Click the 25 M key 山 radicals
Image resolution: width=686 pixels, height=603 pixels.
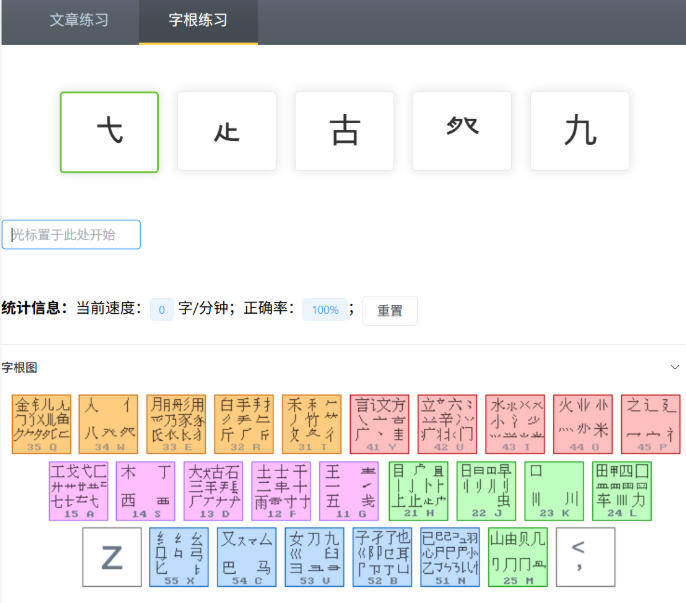point(518,557)
